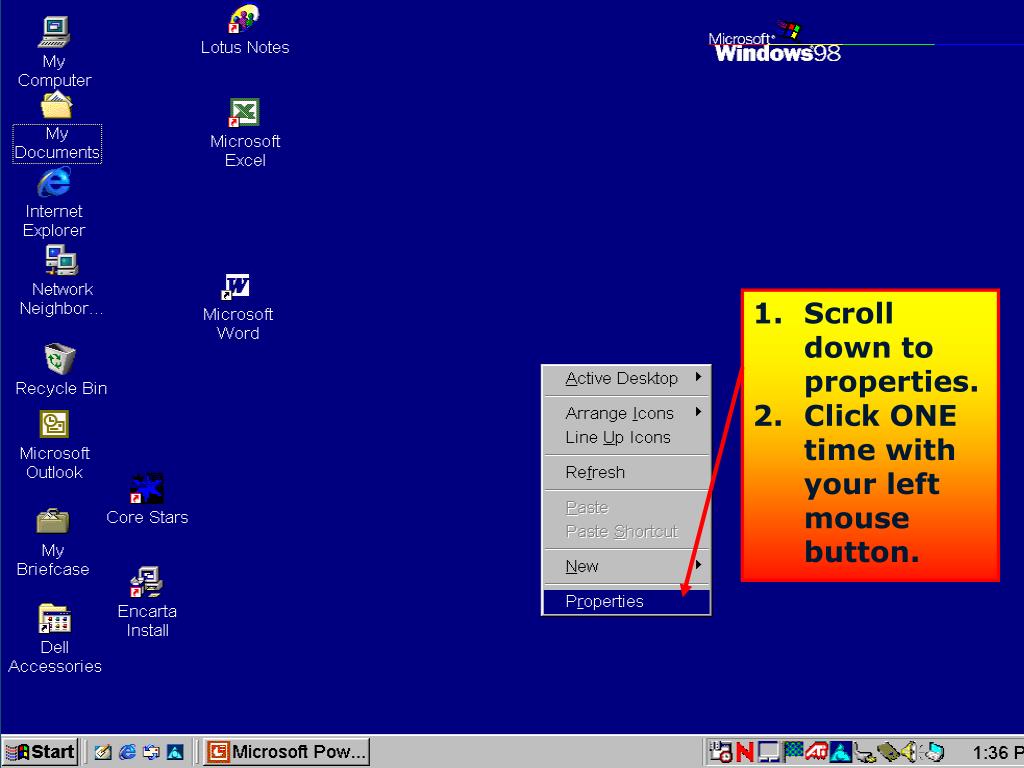
Task: Select the My Documents folder icon
Action: 57,127
